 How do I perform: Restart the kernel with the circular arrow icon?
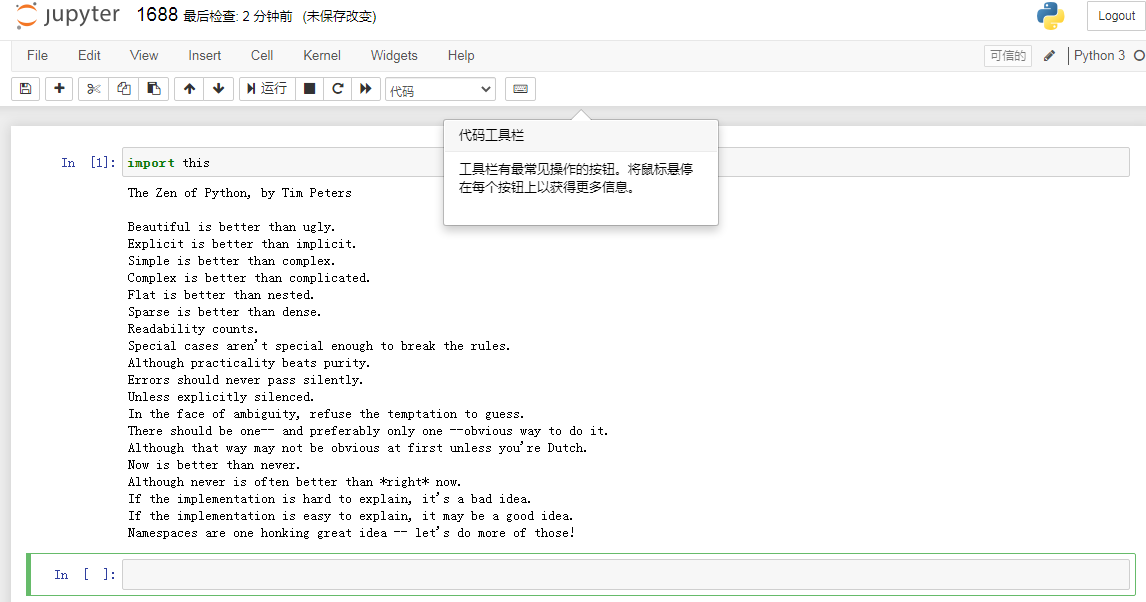click(338, 88)
